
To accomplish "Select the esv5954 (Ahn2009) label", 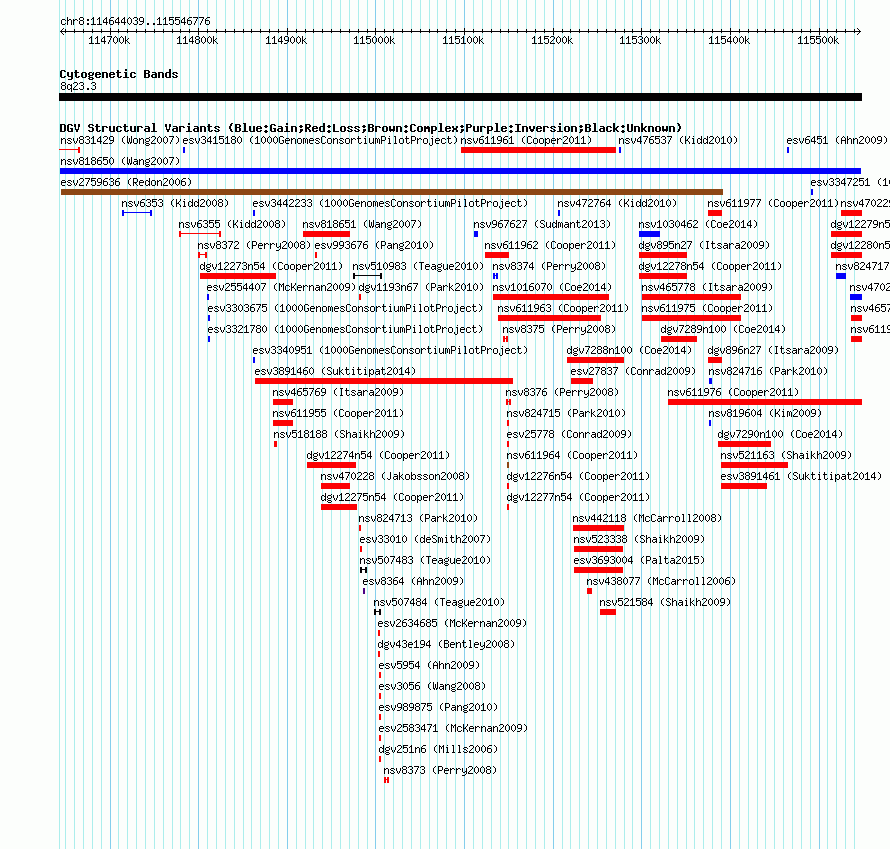I will 429,665.
